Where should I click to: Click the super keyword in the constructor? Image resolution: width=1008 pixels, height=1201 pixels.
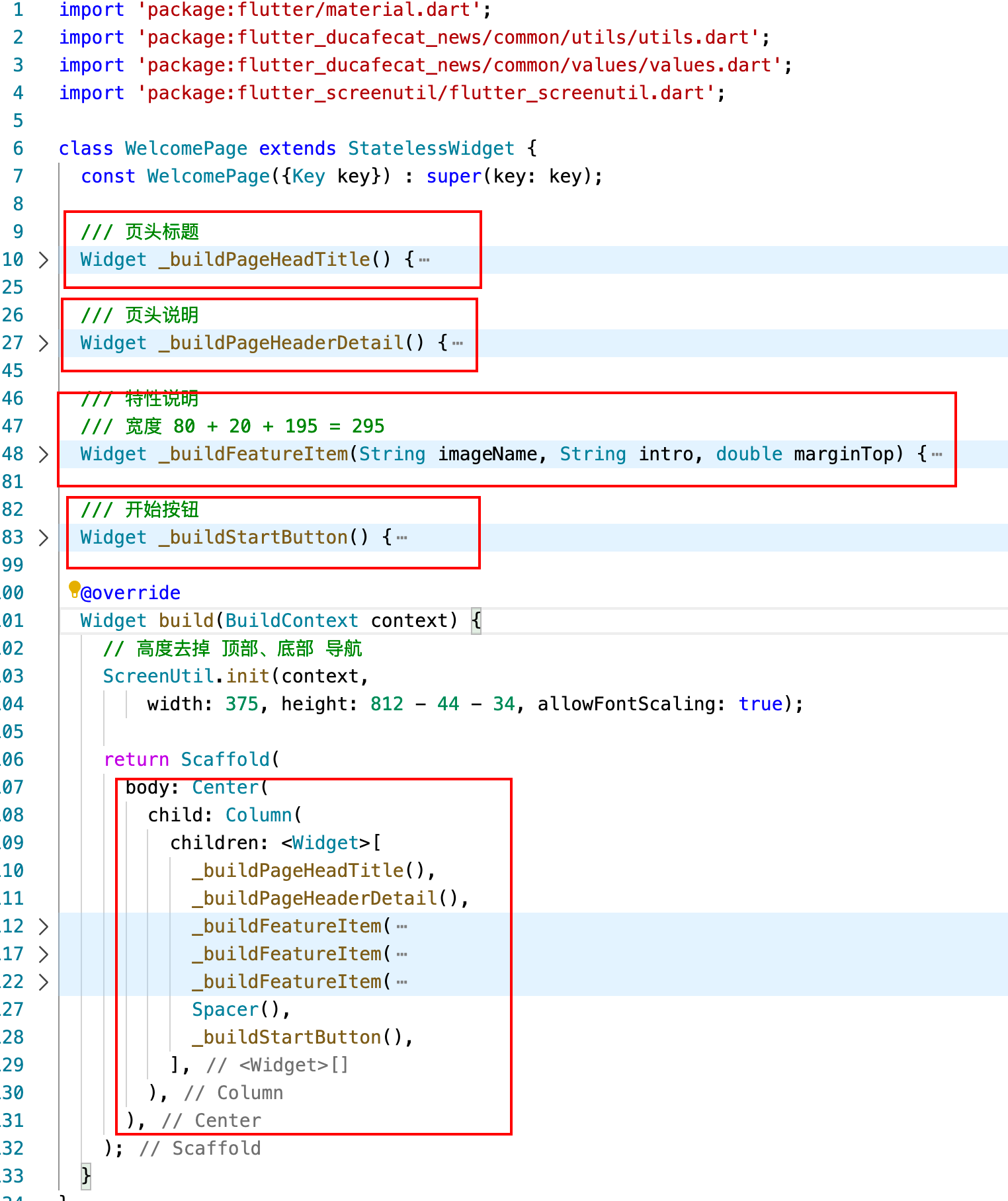[x=454, y=177]
